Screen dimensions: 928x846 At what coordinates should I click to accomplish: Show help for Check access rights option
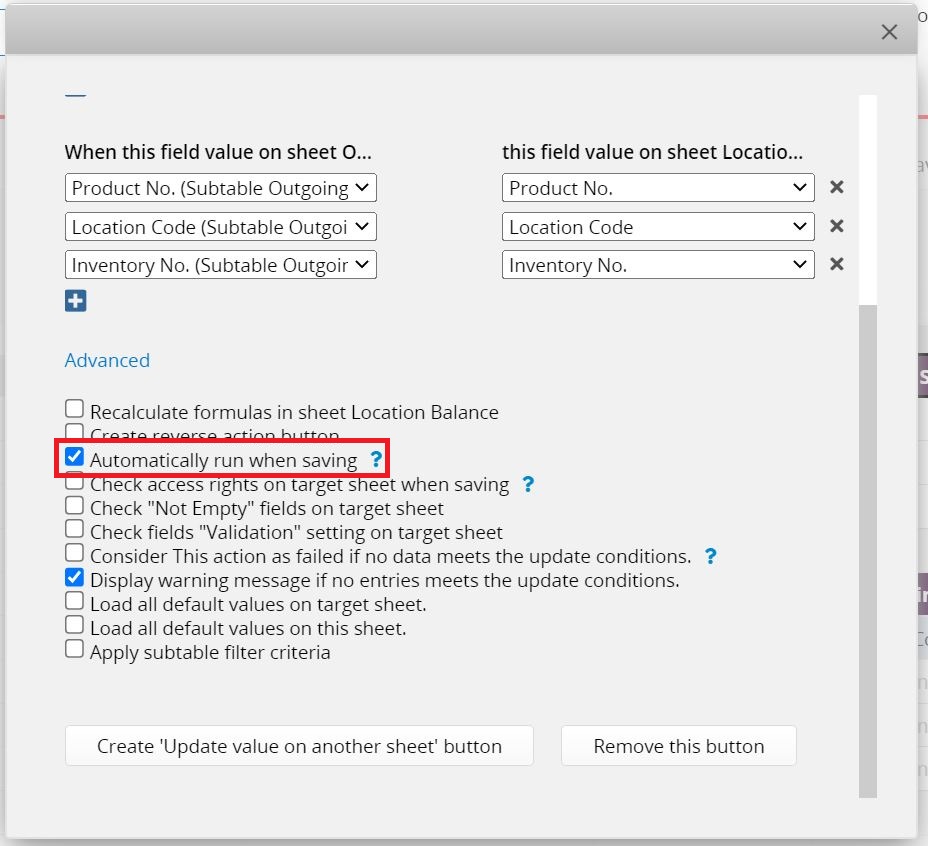tap(528, 484)
